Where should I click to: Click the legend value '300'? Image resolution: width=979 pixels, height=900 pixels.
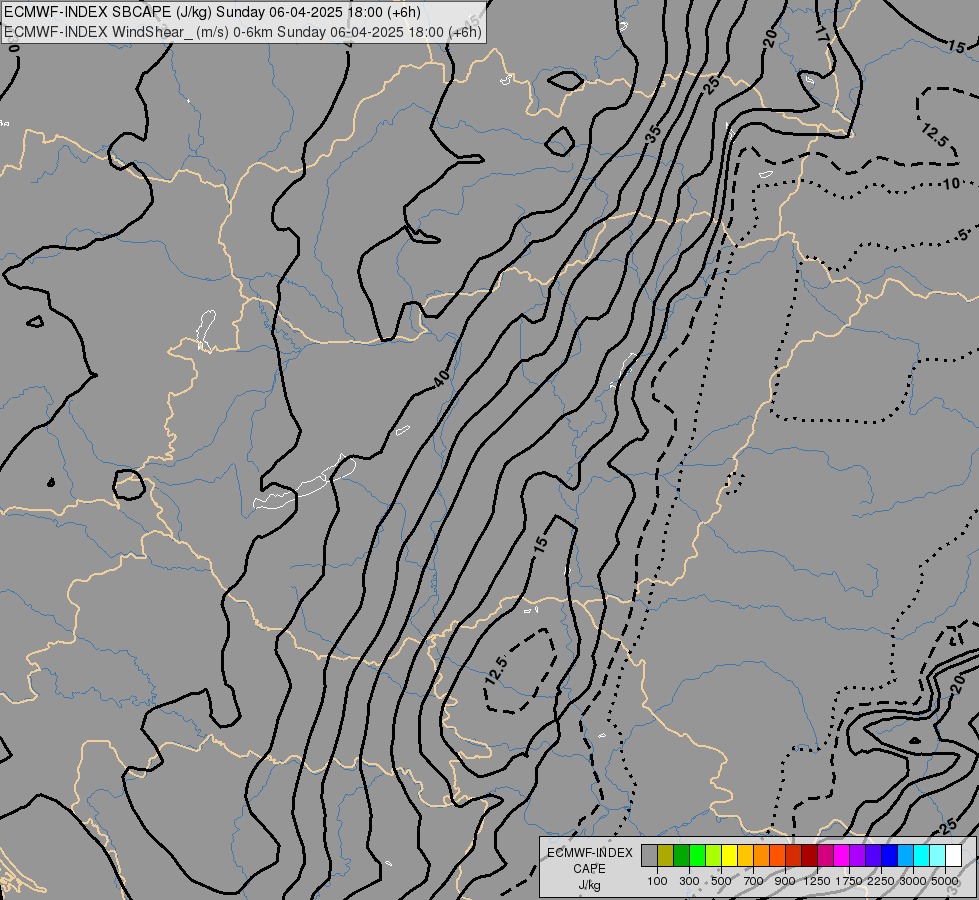pyautogui.click(x=689, y=881)
